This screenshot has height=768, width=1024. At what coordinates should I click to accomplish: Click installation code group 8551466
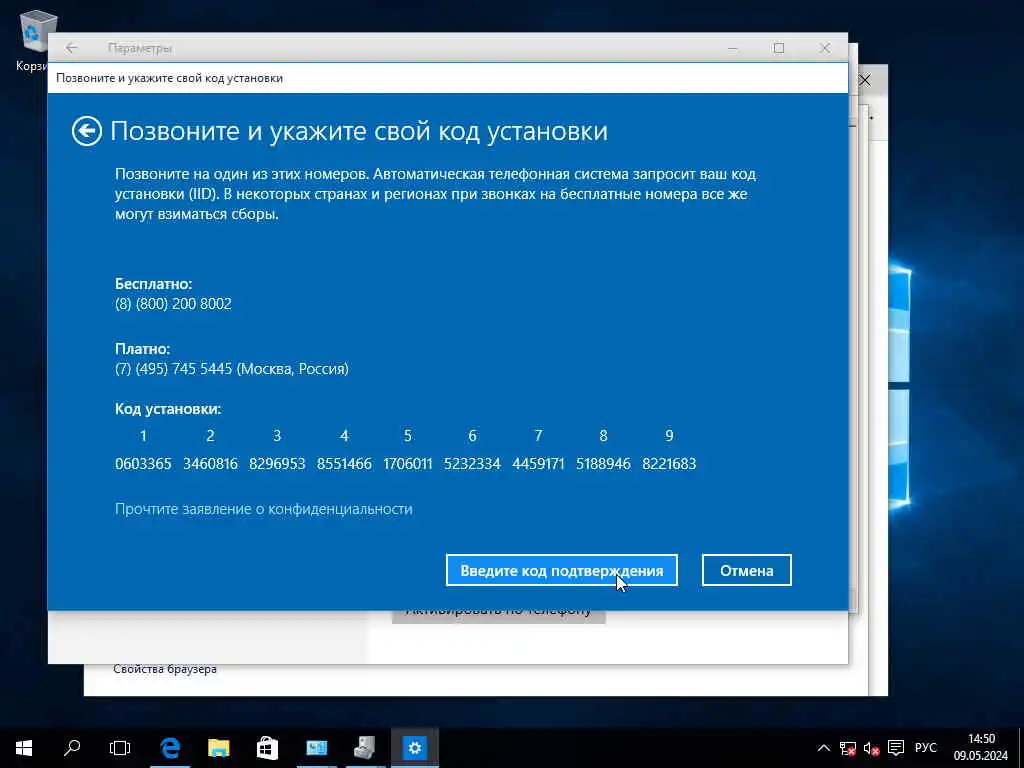(x=344, y=464)
